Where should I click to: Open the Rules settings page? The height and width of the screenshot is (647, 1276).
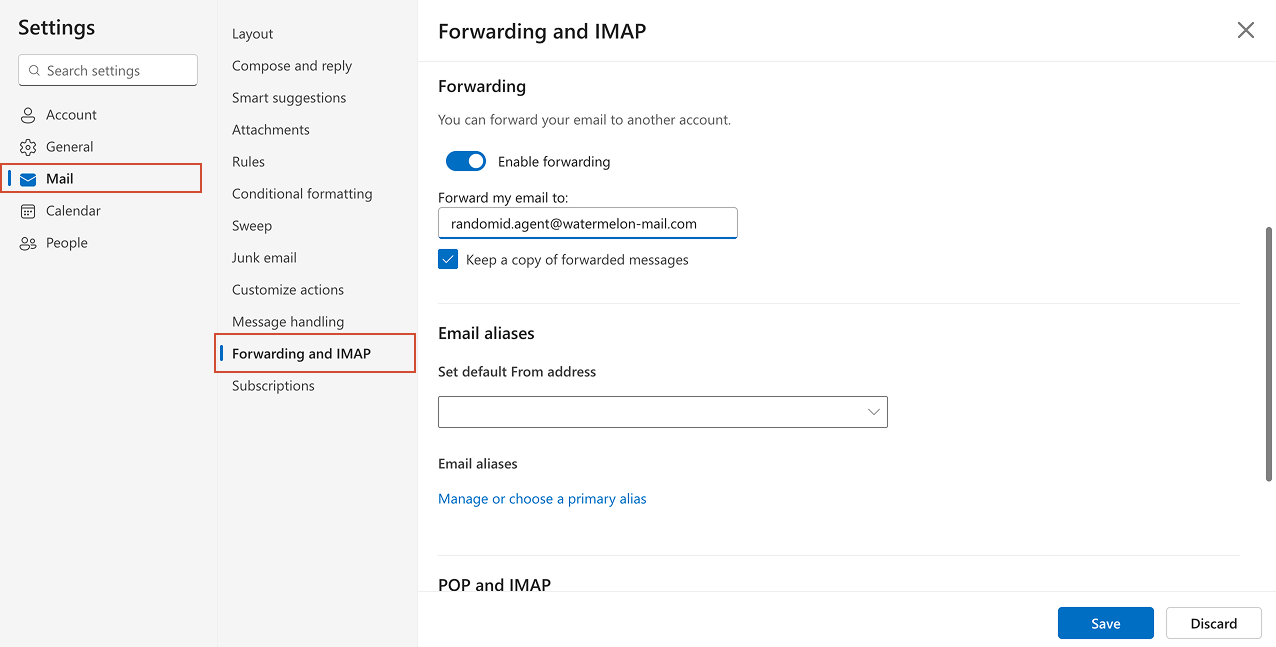point(247,161)
